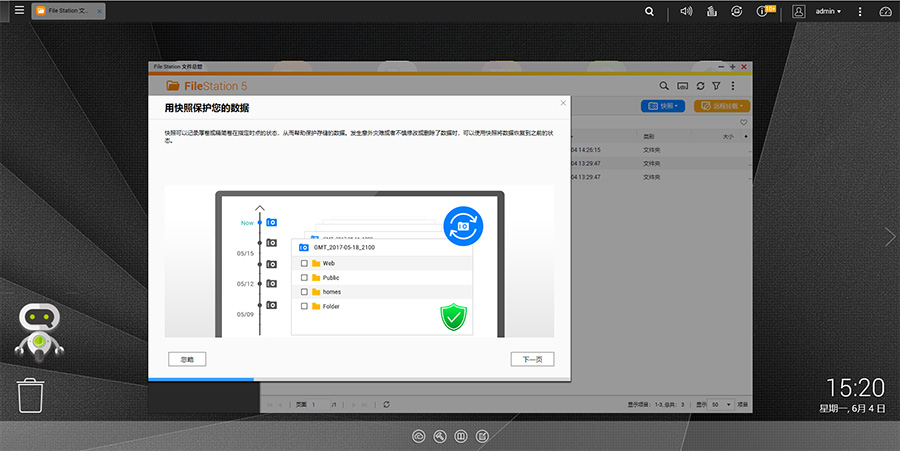900x451 pixels.
Task: Open the dashboard gauge icon
Action: pyautogui.click(x=884, y=12)
